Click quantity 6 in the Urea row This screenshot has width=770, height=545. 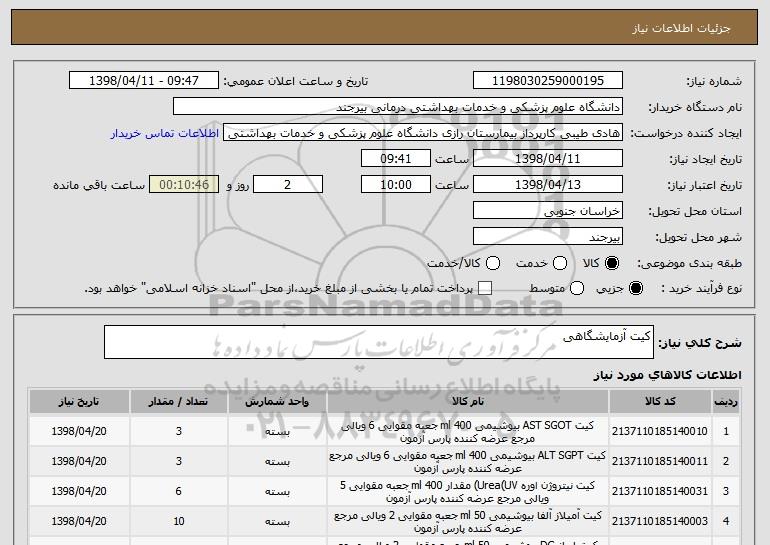click(x=179, y=491)
